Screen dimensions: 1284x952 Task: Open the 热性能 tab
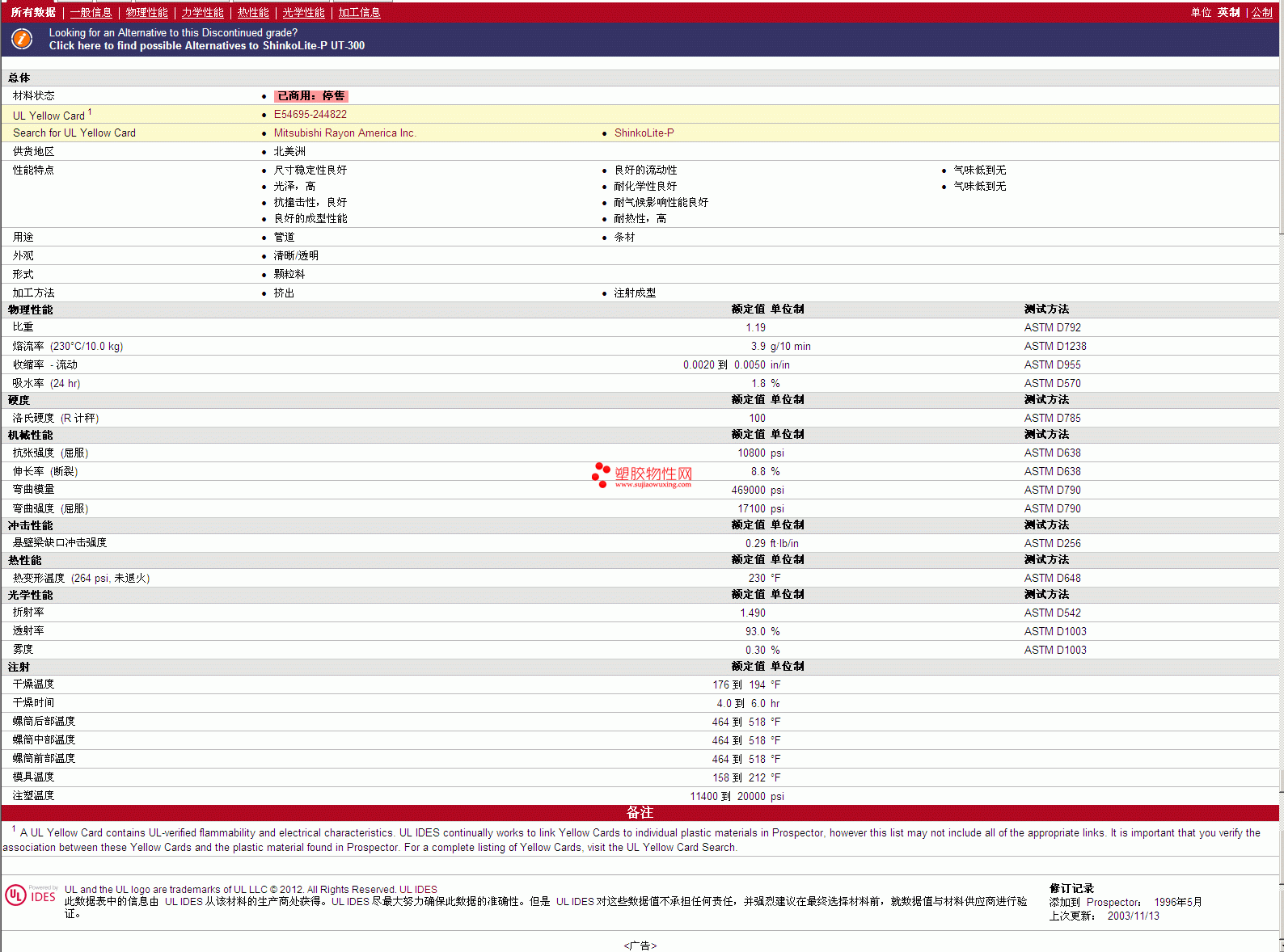253,12
